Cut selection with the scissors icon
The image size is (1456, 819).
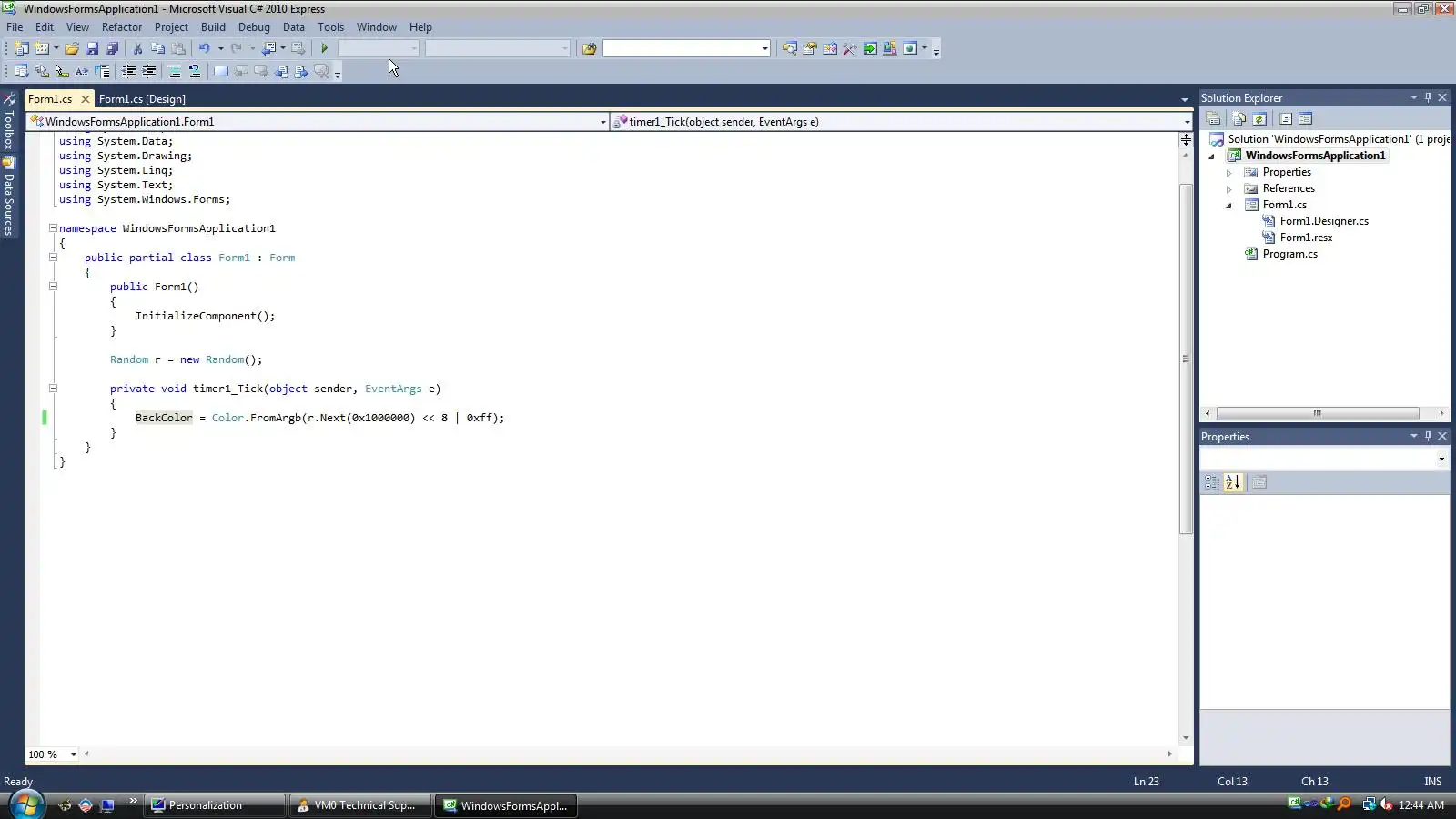point(137,48)
